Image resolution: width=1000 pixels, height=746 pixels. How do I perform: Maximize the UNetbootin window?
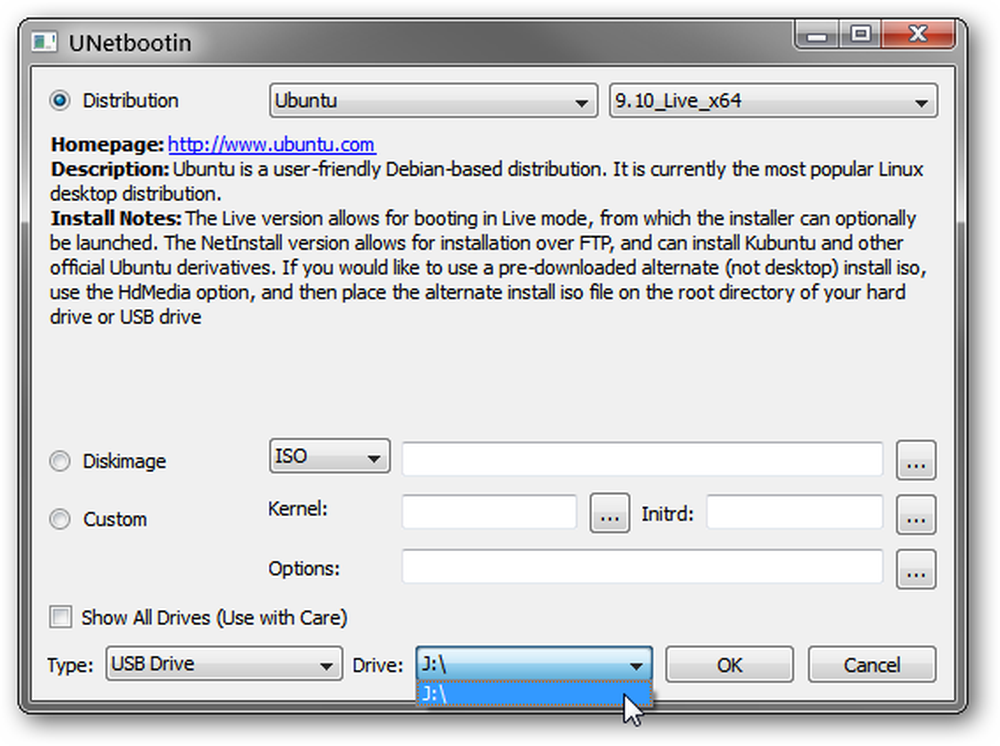(860, 34)
